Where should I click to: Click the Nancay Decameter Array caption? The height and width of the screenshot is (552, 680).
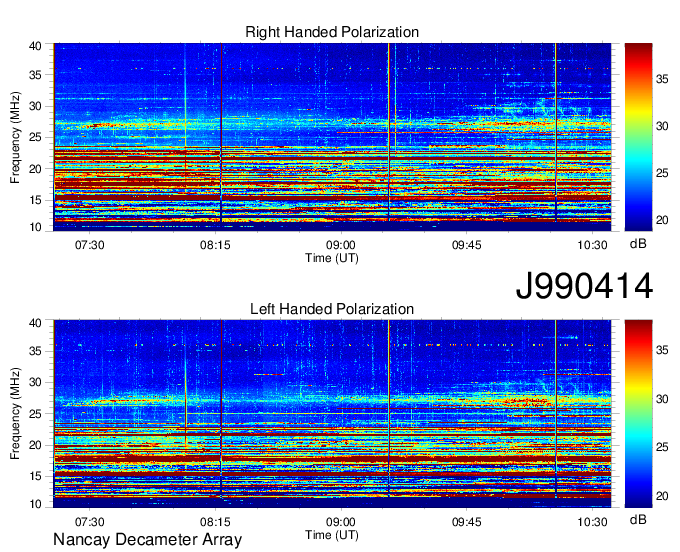(147, 539)
